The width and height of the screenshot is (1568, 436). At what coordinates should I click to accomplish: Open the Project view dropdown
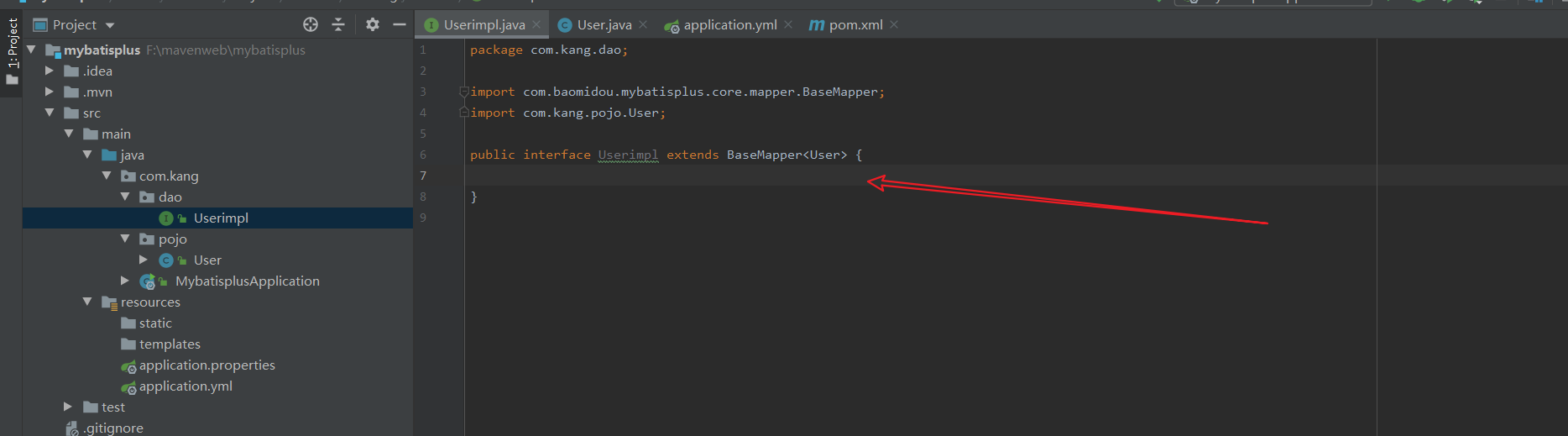pos(110,25)
